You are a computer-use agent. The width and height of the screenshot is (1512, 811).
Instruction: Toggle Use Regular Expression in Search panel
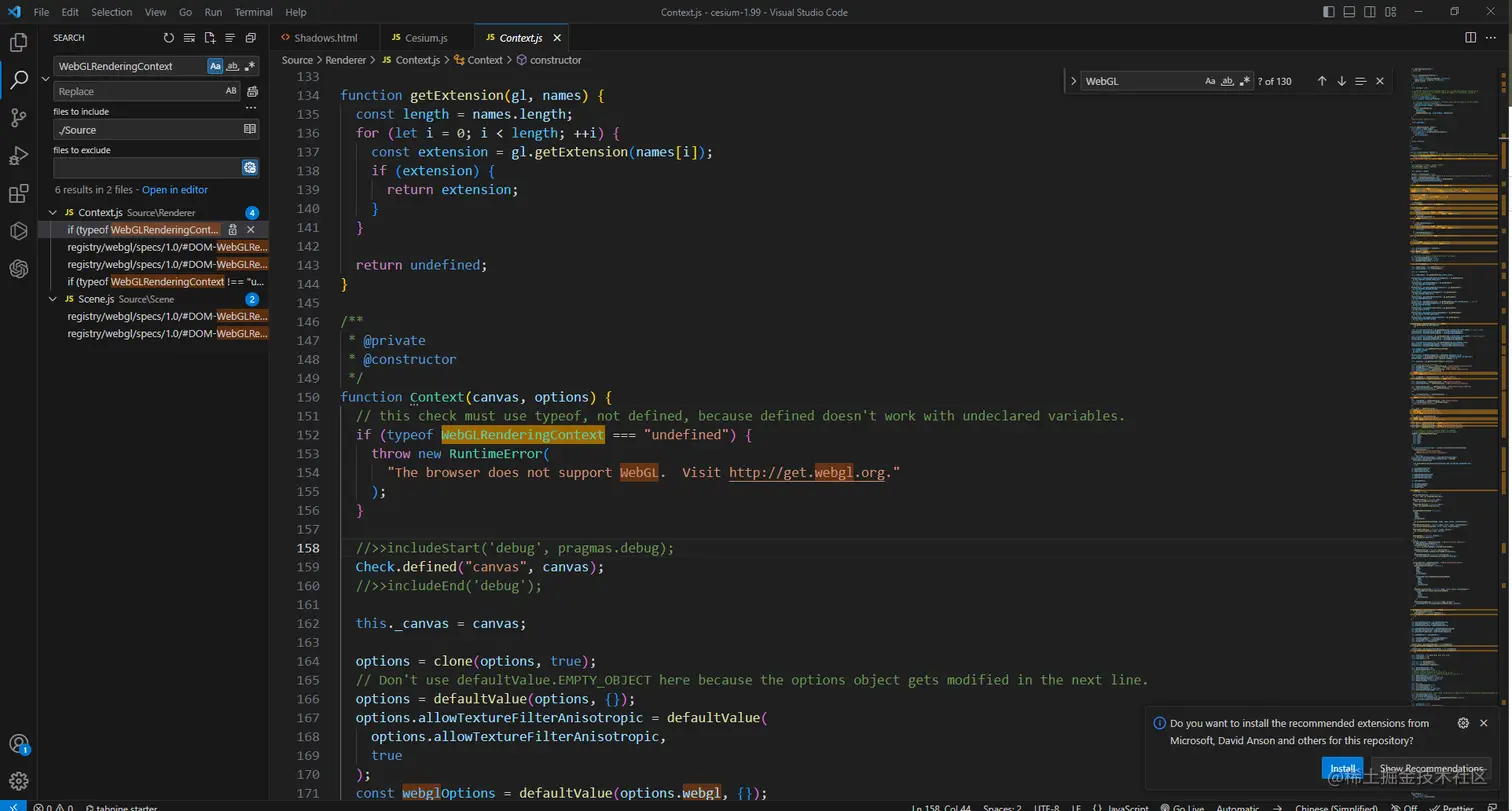(249, 66)
